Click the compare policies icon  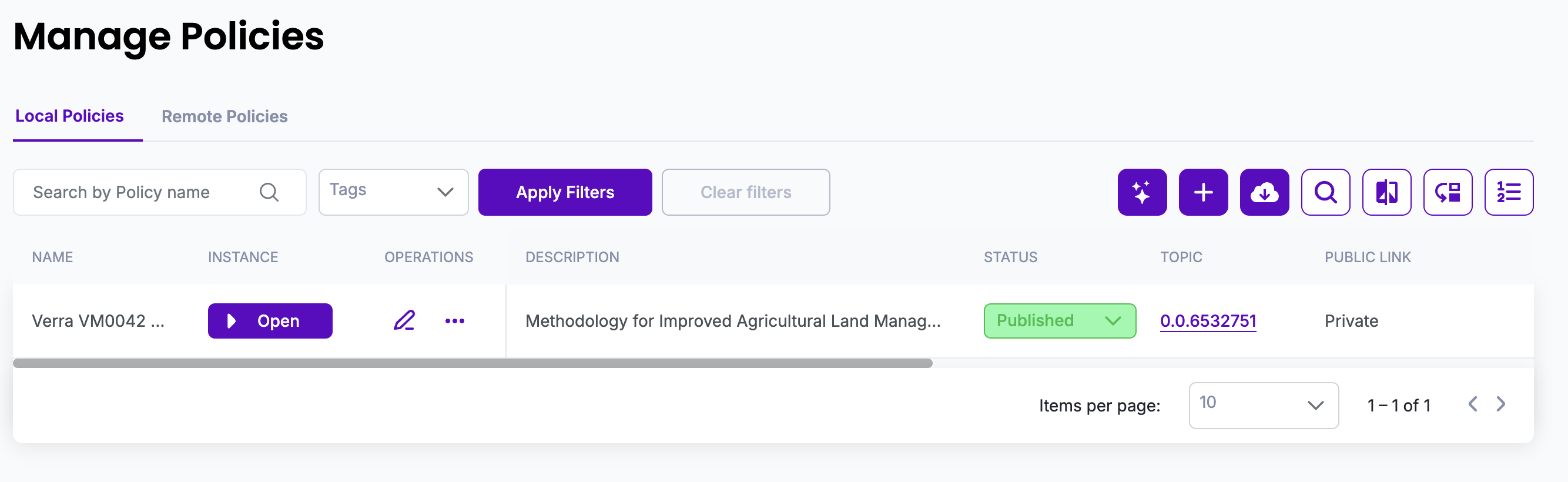pyautogui.click(x=1386, y=192)
